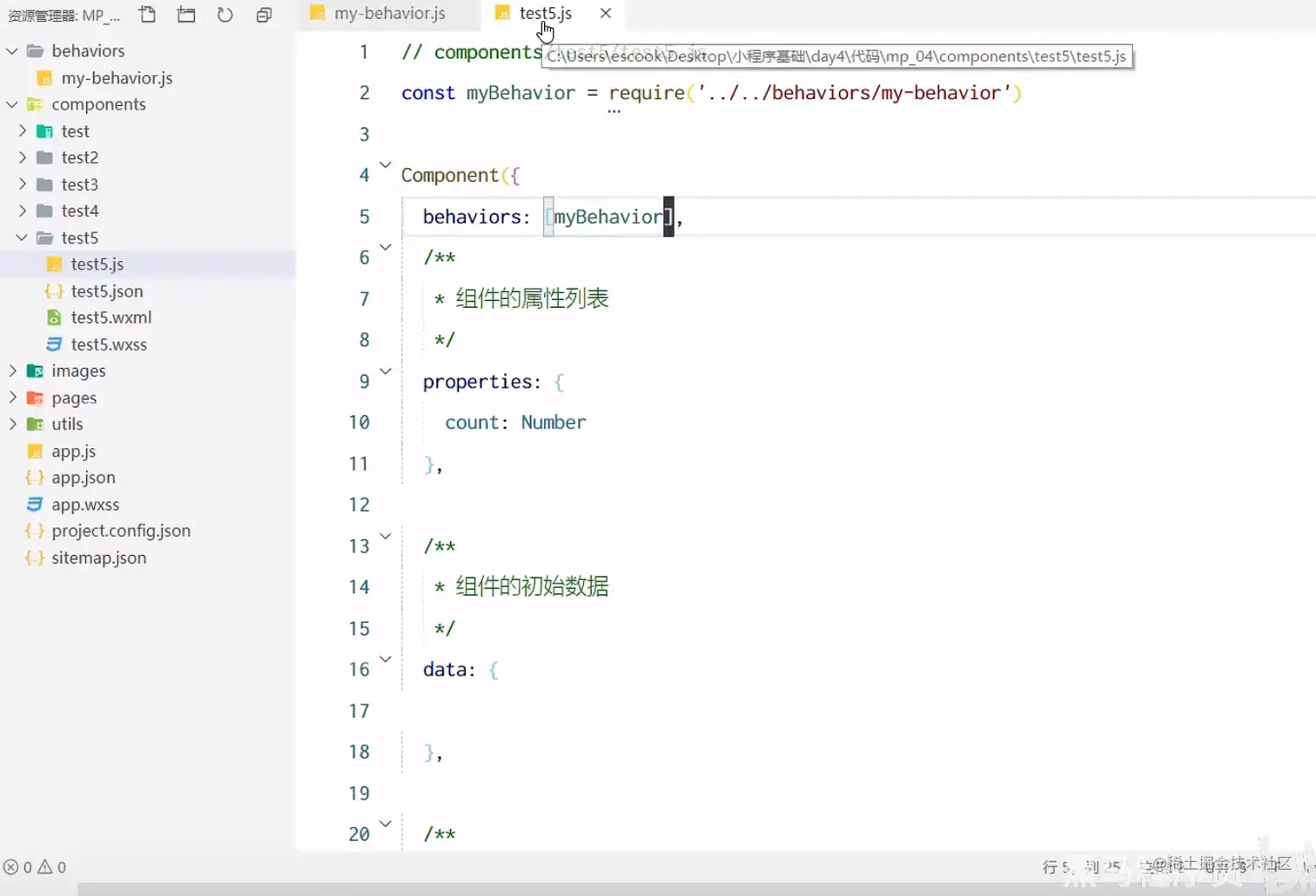Expand the test folder
Image resolution: width=1316 pixels, height=896 pixels.
(23, 131)
